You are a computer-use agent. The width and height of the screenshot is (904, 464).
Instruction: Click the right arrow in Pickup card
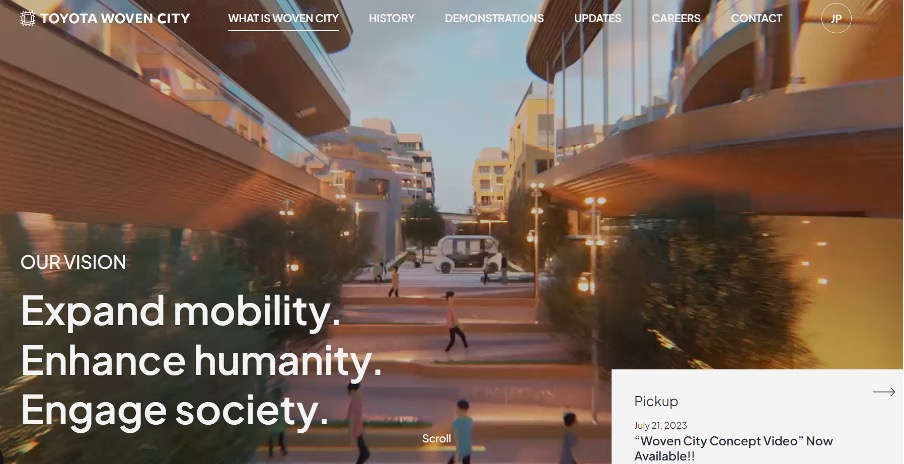tap(884, 392)
